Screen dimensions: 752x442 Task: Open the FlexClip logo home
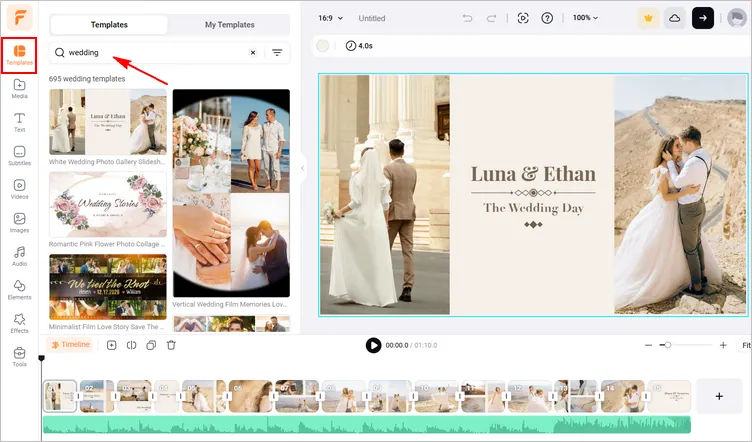pos(20,18)
